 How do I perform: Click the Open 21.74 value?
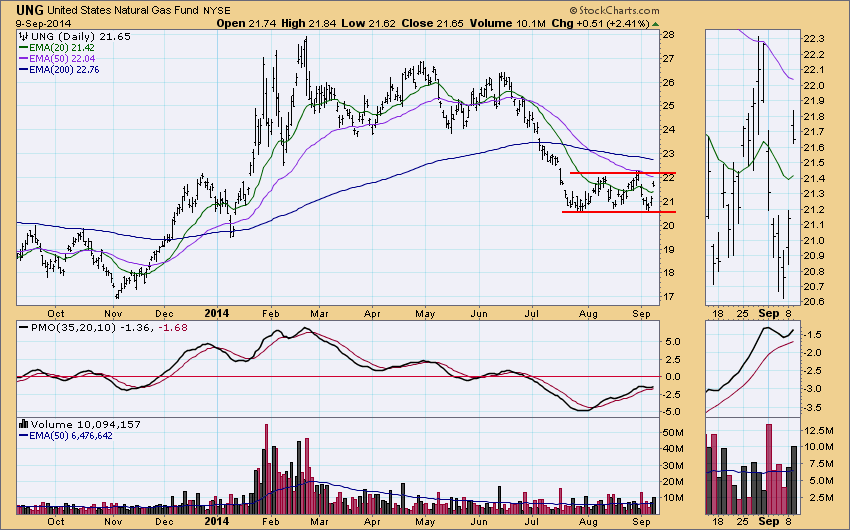pyautogui.click(x=246, y=23)
